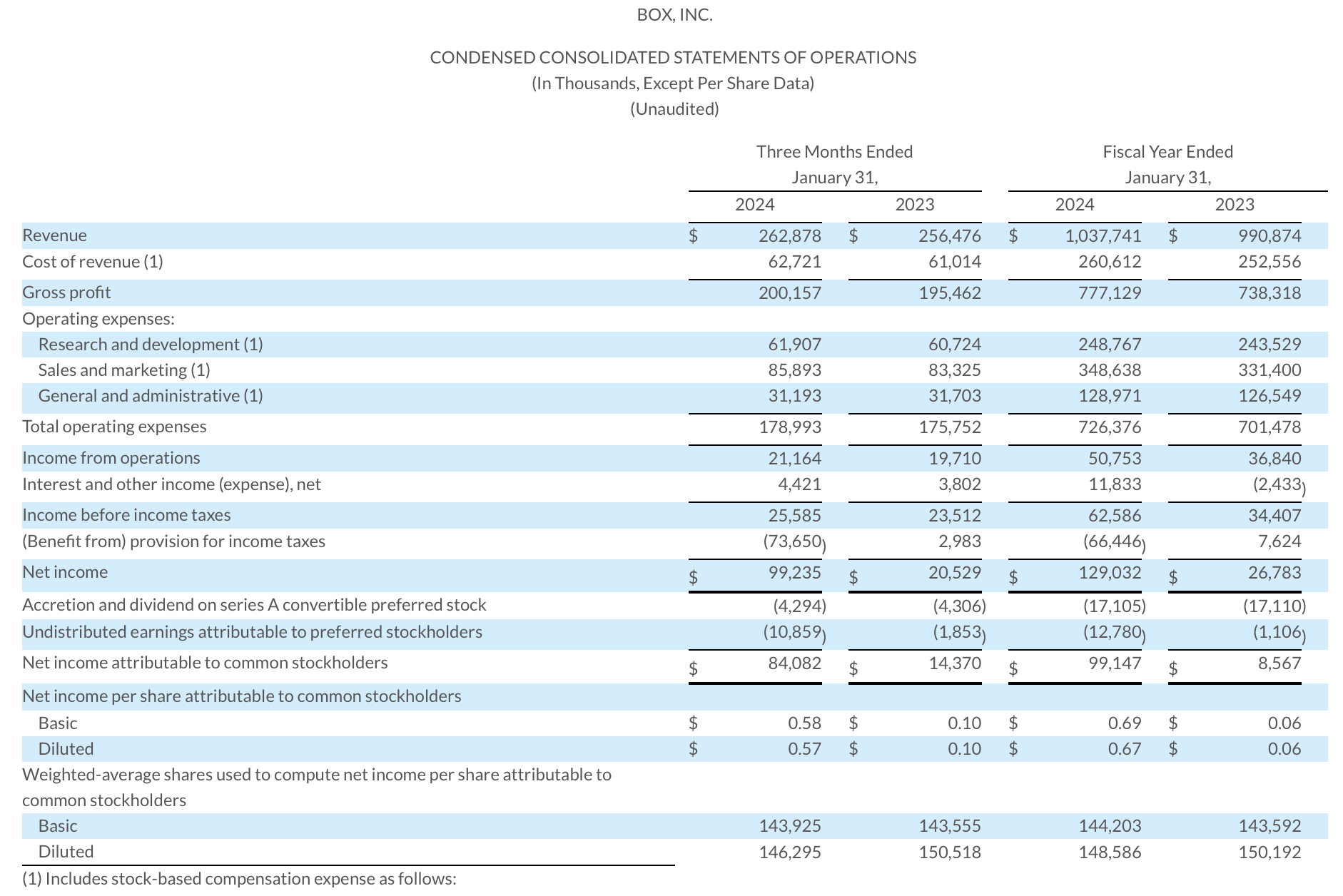Select the 'General and administrative (1)' label
Viewport: 1343px width, 896px height.
151,396
